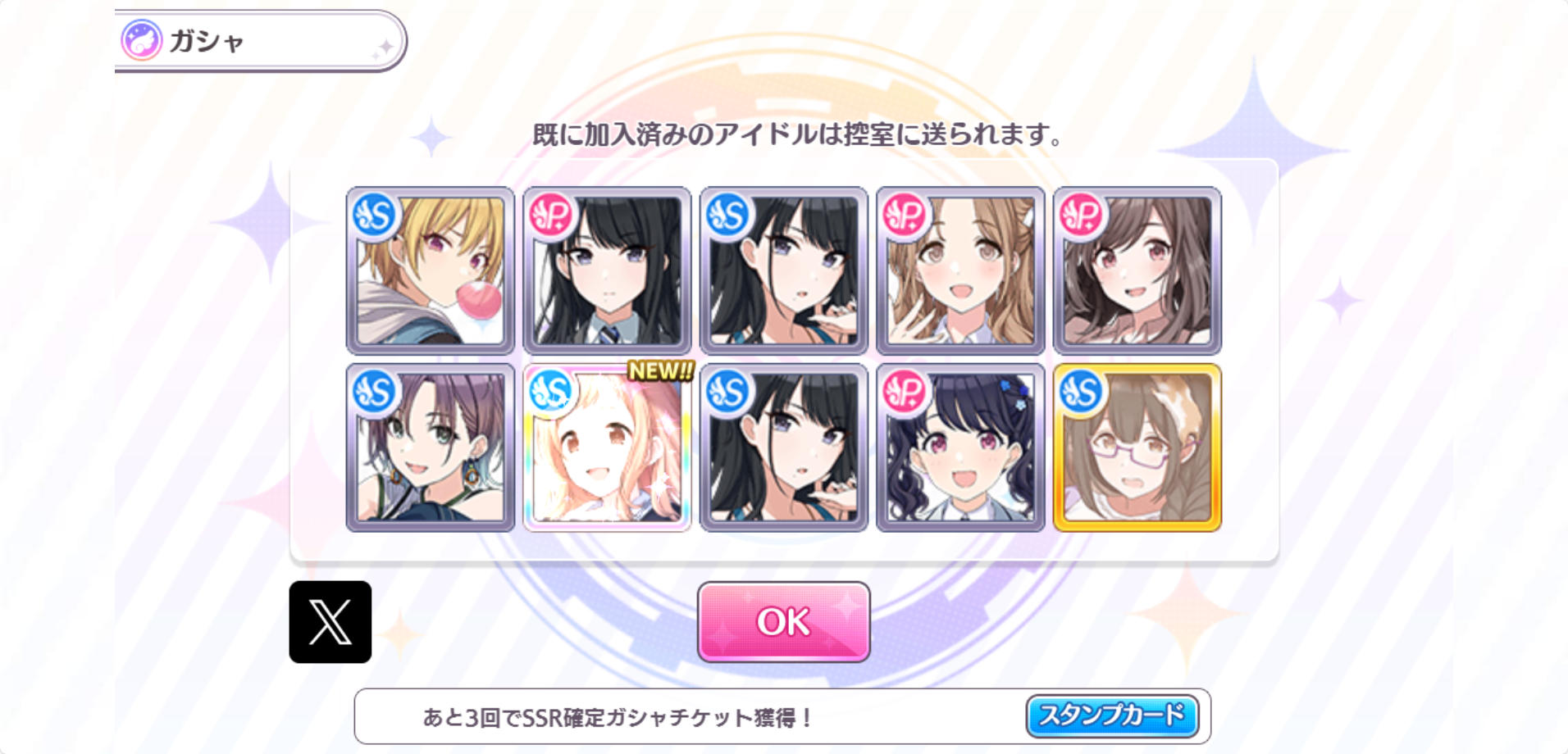Image resolution: width=1568 pixels, height=754 pixels.
Task: Open the NEW!! pink-haired idol card
Action: coord(607,447)
